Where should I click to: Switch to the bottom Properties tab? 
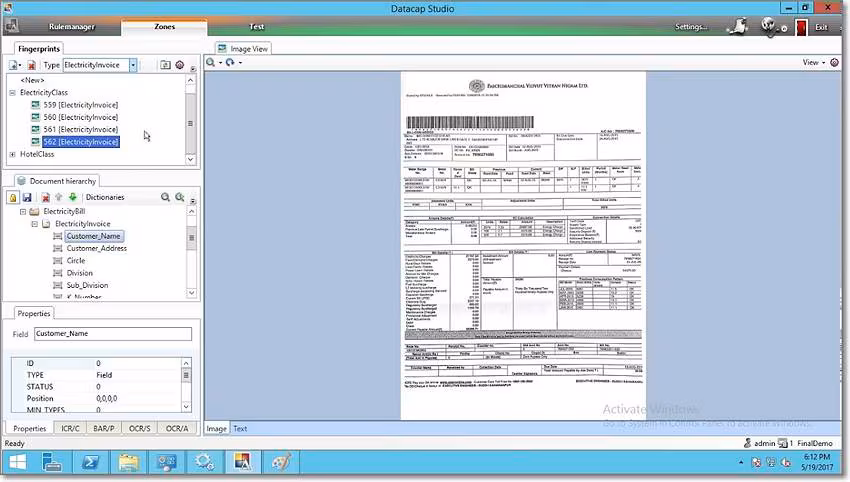tap(30, 428)
